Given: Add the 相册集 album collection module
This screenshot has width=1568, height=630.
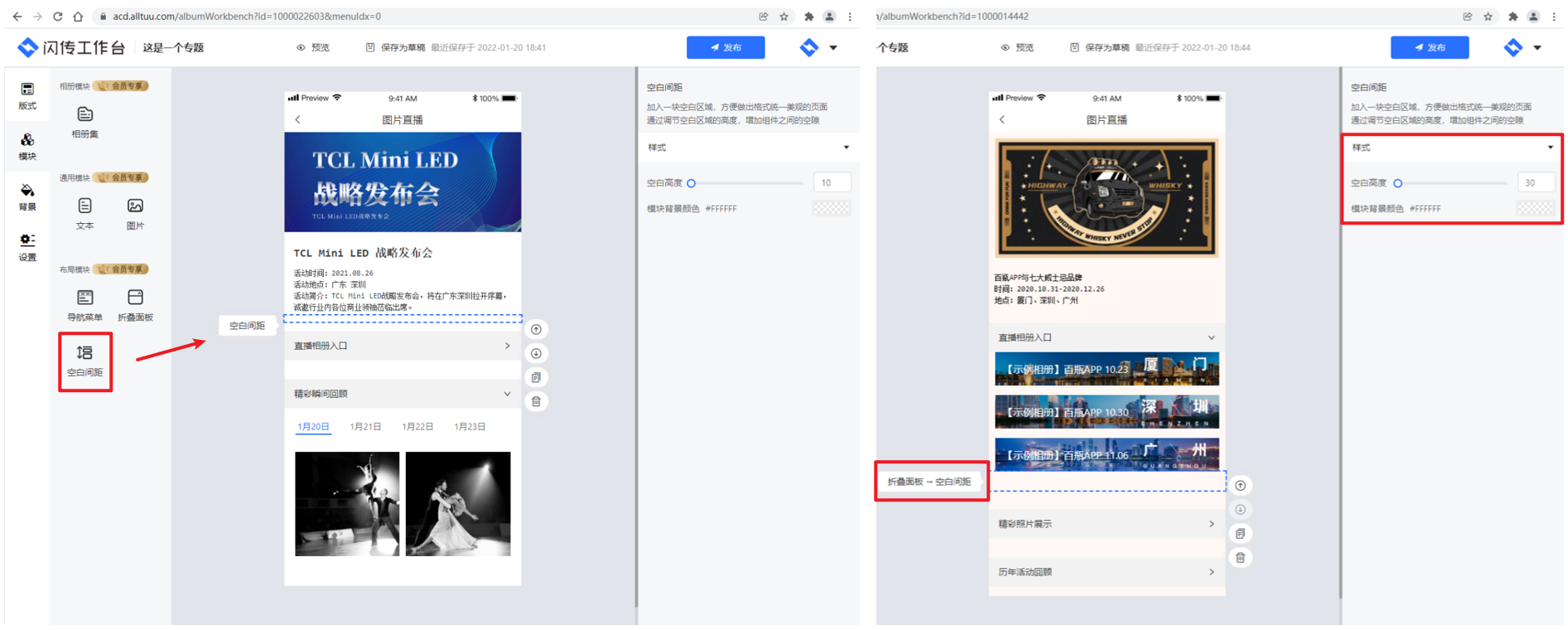Looking at the screenshot, I should tap(84, 122).
